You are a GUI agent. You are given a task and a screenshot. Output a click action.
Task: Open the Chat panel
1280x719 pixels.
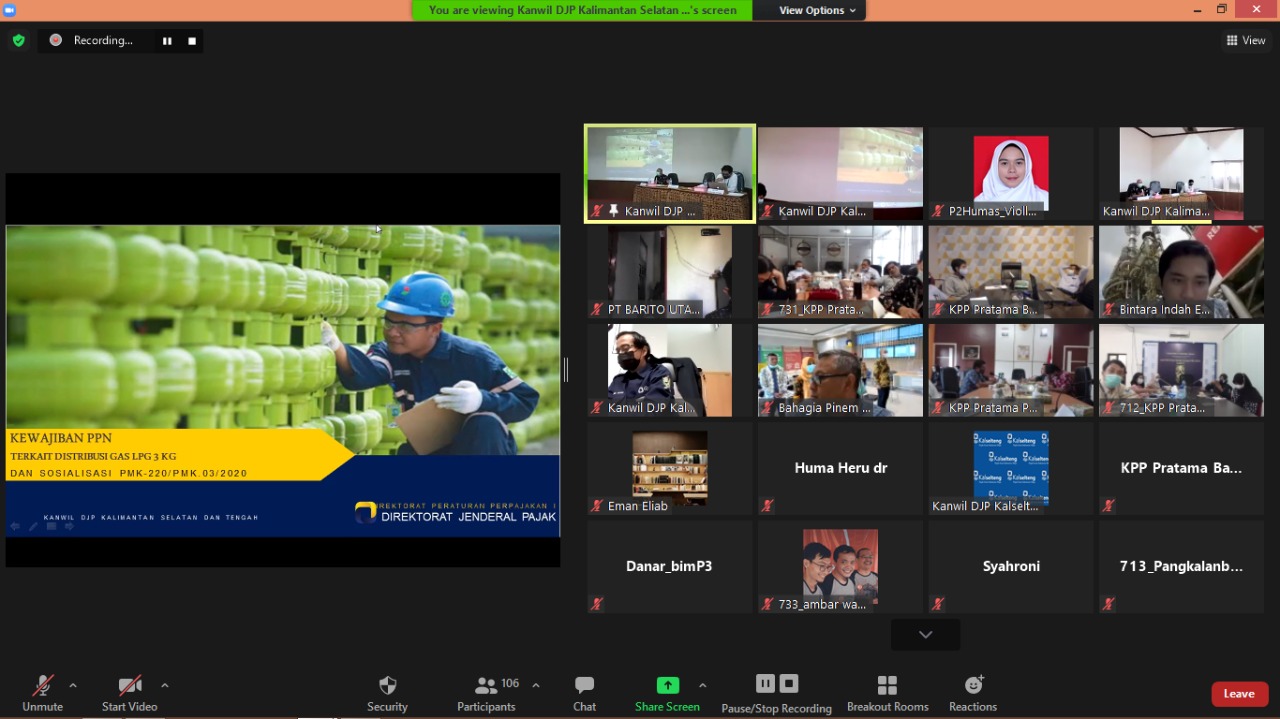pyautogui.click(x=584, y=686)
